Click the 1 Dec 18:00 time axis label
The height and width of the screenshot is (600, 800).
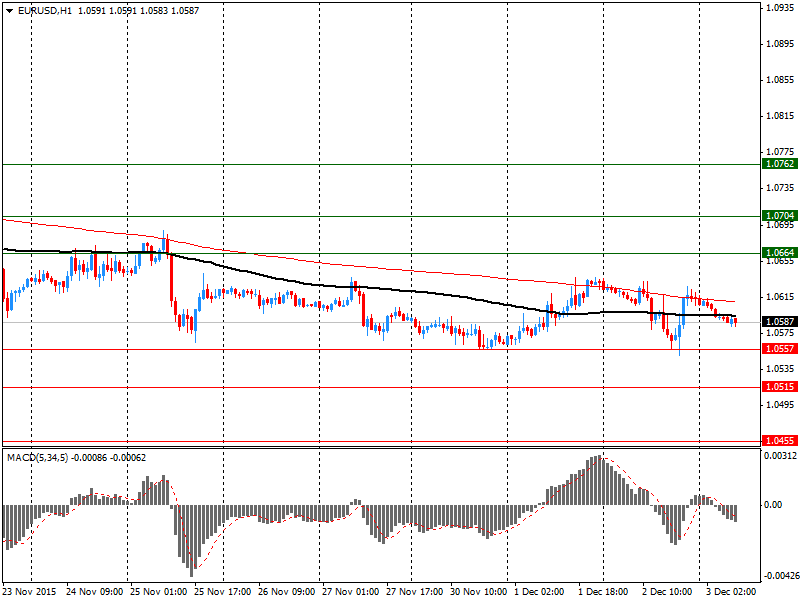point(603,592)
